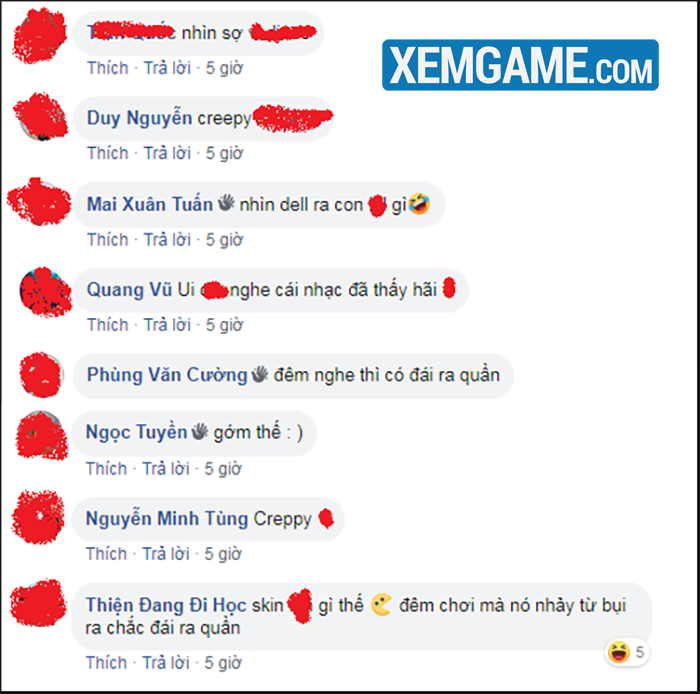
Task: Click the laughing emoji reaction count badge
Action: [627, 652]
